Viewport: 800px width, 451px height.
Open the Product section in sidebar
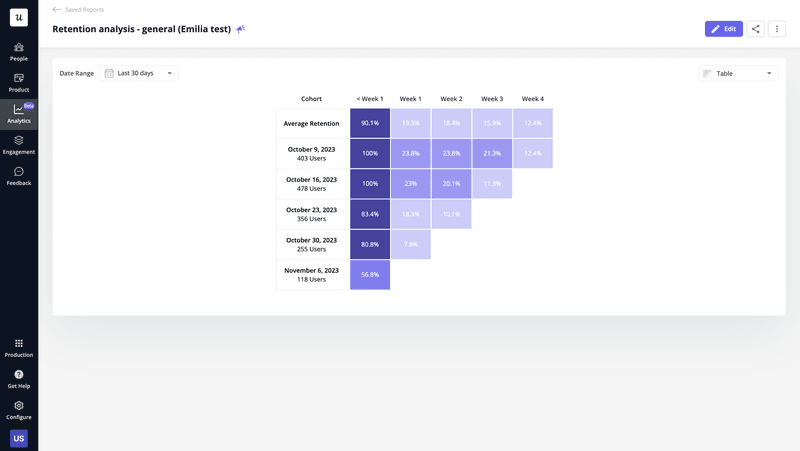[19, 83]
